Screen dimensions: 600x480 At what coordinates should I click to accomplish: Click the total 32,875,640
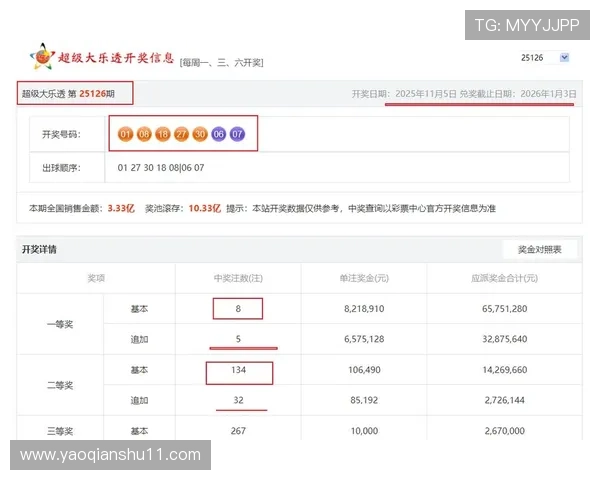504,339
